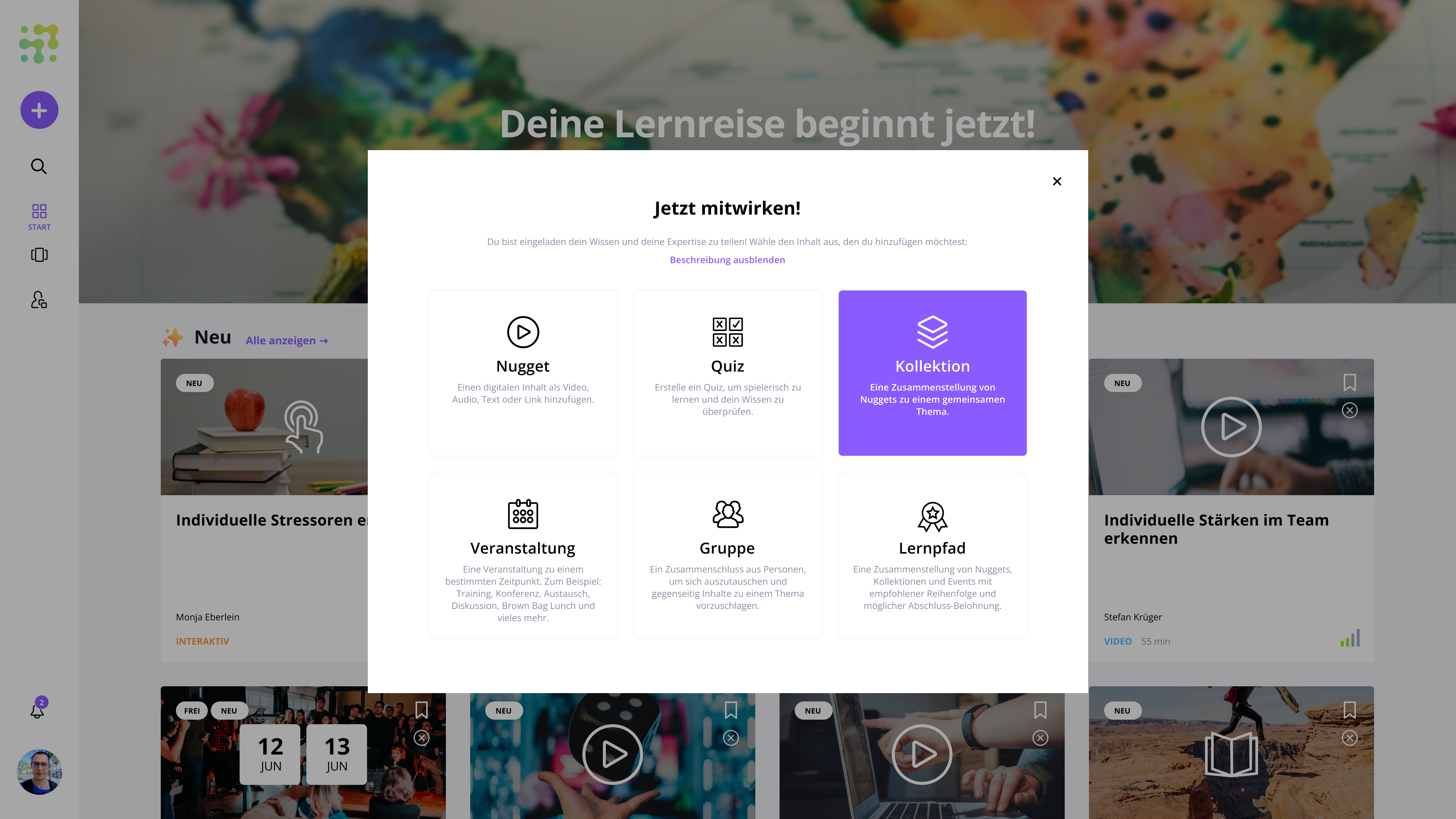Go to START in the sidebar
The height and width of the screenshot is (819, 1456).
(x=39, y=217)
